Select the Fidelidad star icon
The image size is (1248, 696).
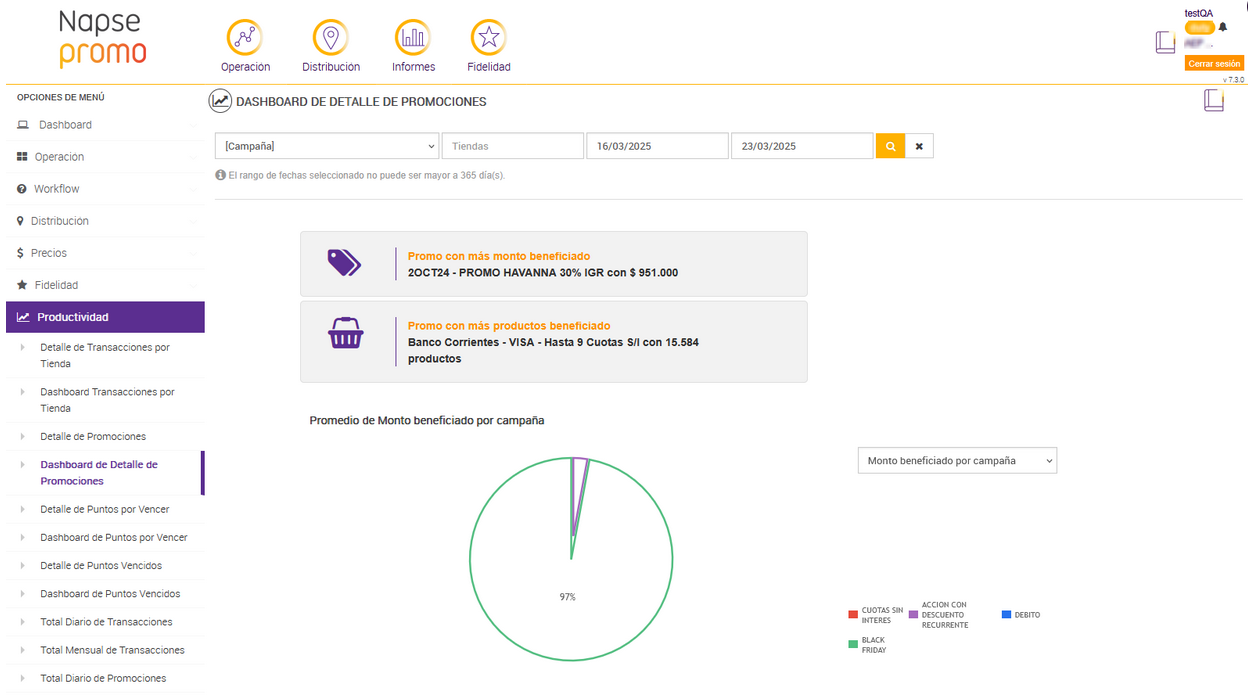tap(489, 38)
